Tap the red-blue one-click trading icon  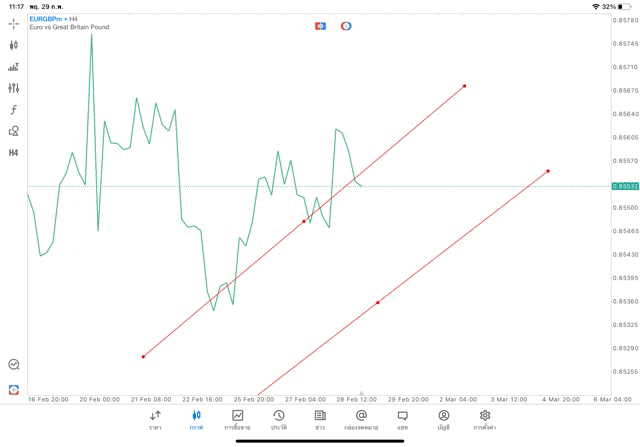[320, 25]
